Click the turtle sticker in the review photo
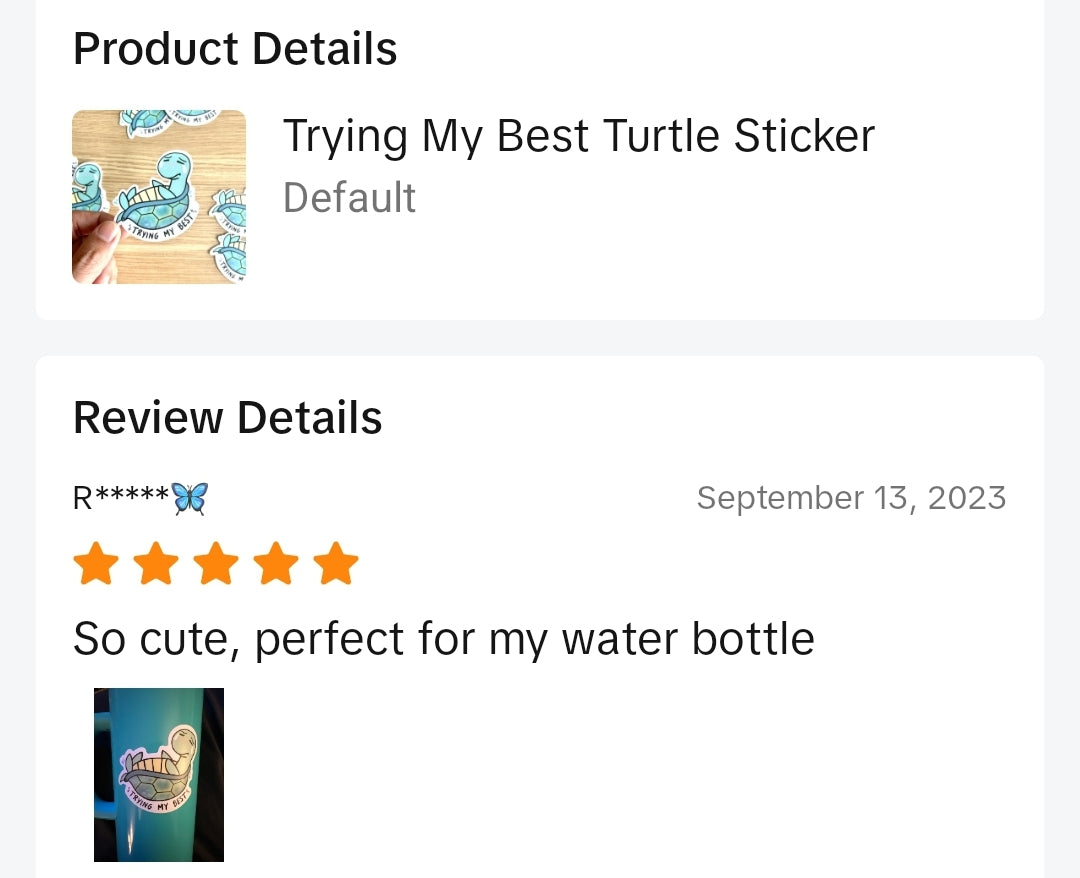 (x=160, y=770)
